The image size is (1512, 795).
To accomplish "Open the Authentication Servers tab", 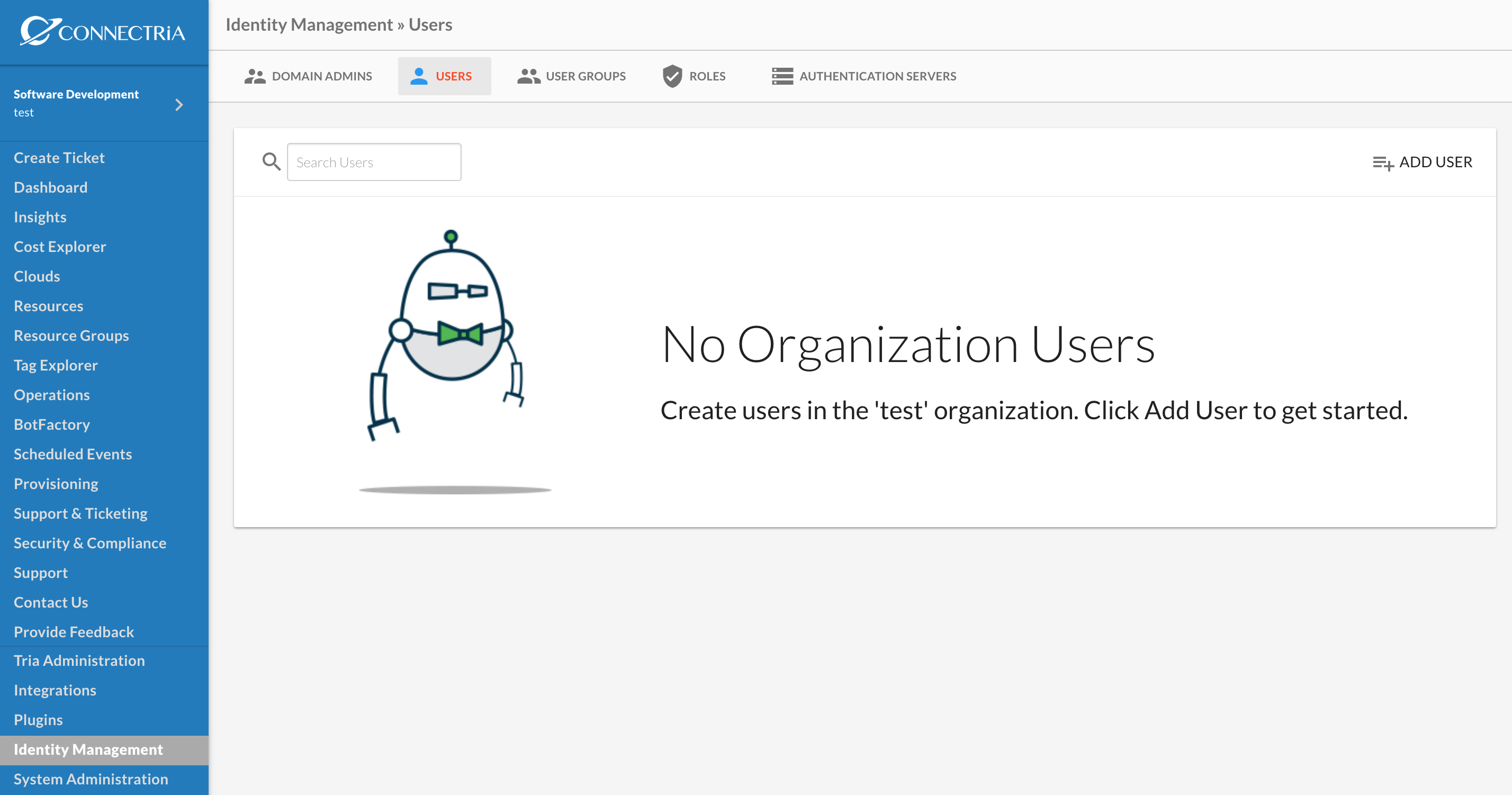I will coord(864,76).
